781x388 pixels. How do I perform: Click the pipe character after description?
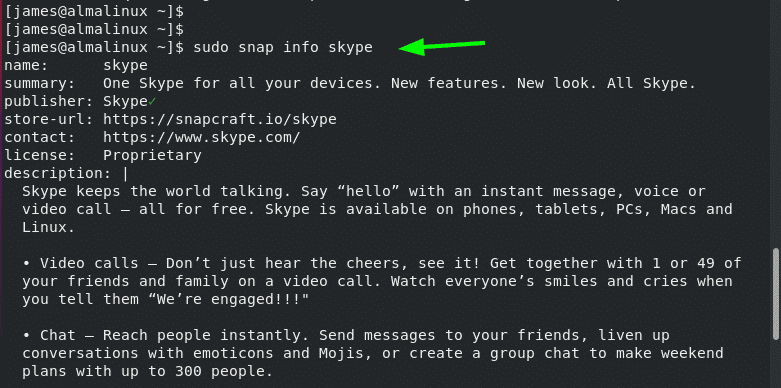pyautogui.click(x=125, y=174)
